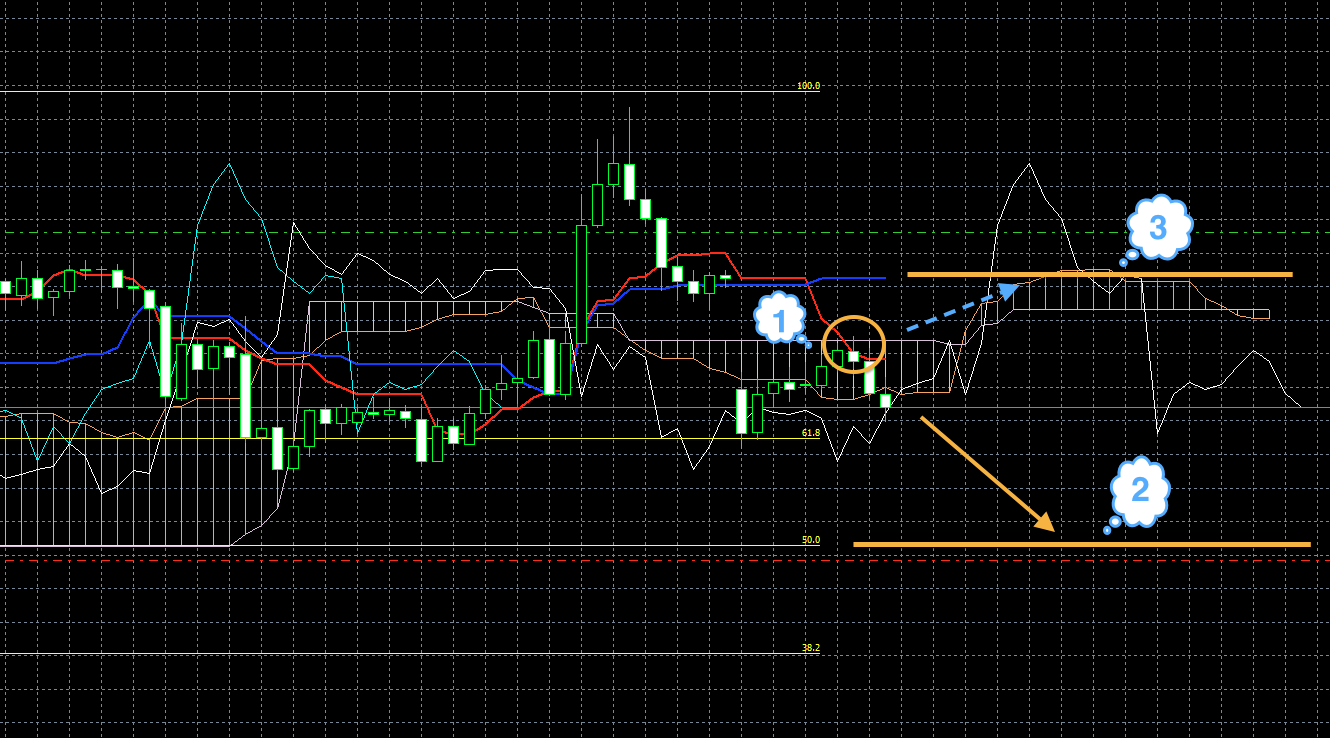The width and height of the screenshot is (1330, 738).
Task: Click the "100.0" Fibonacci level label
Action: pos(808,86)
